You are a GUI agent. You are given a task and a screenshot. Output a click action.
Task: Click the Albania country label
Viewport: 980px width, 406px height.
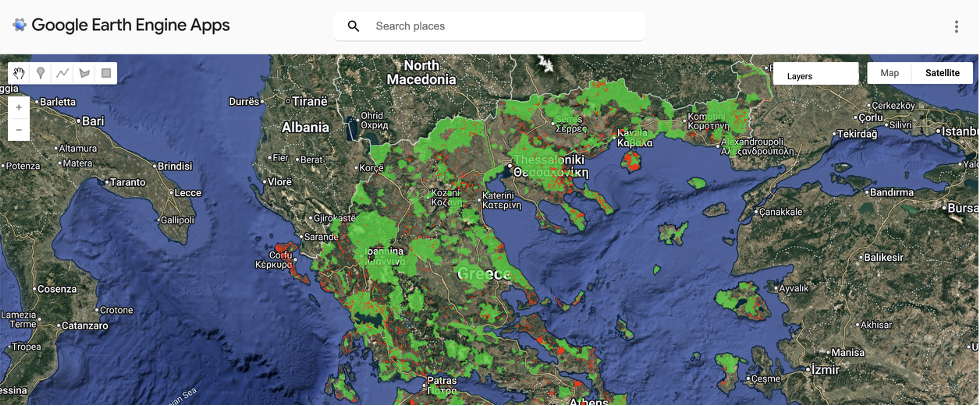(x=305, y=127)
